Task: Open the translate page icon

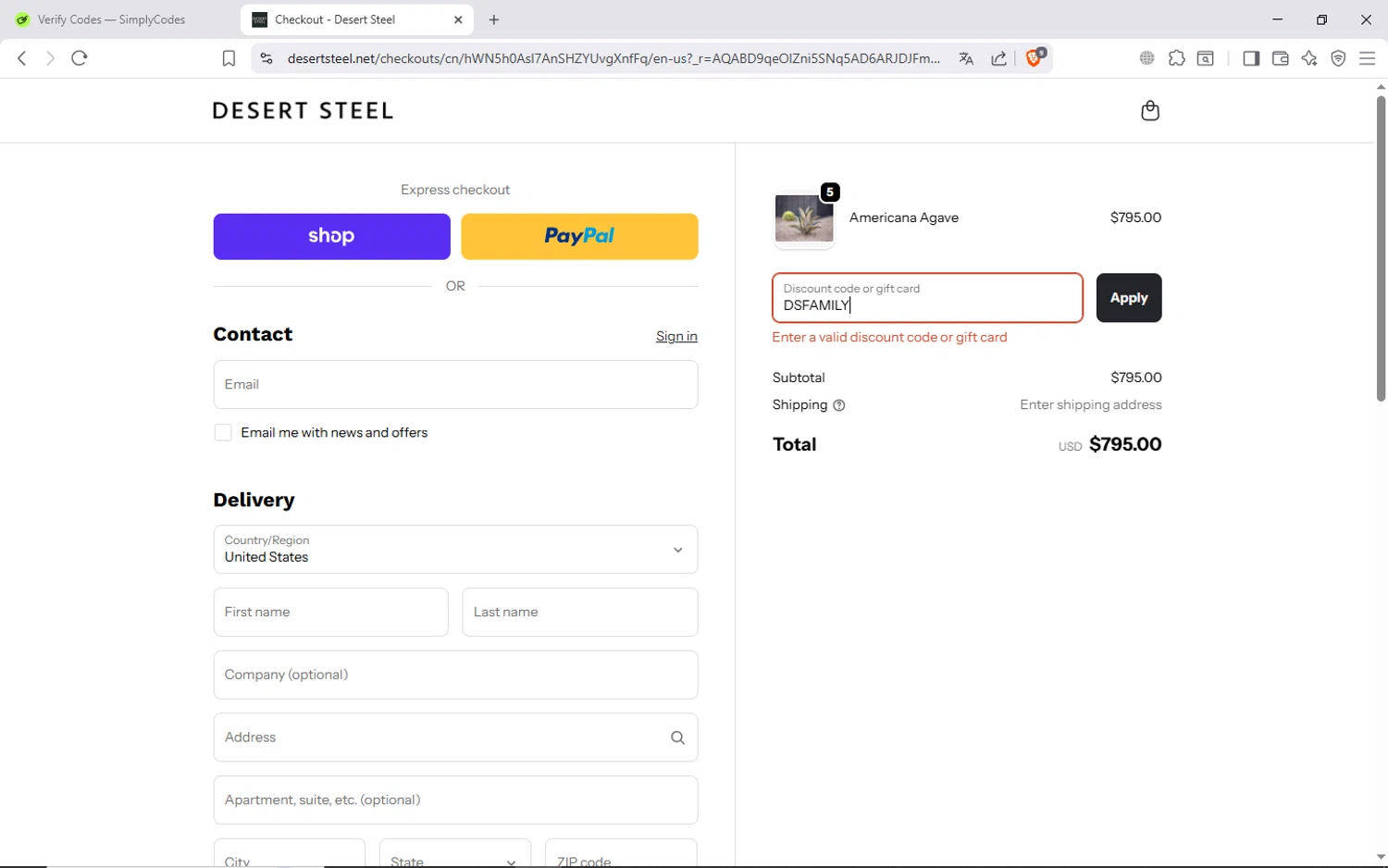Action: point(966,58)
